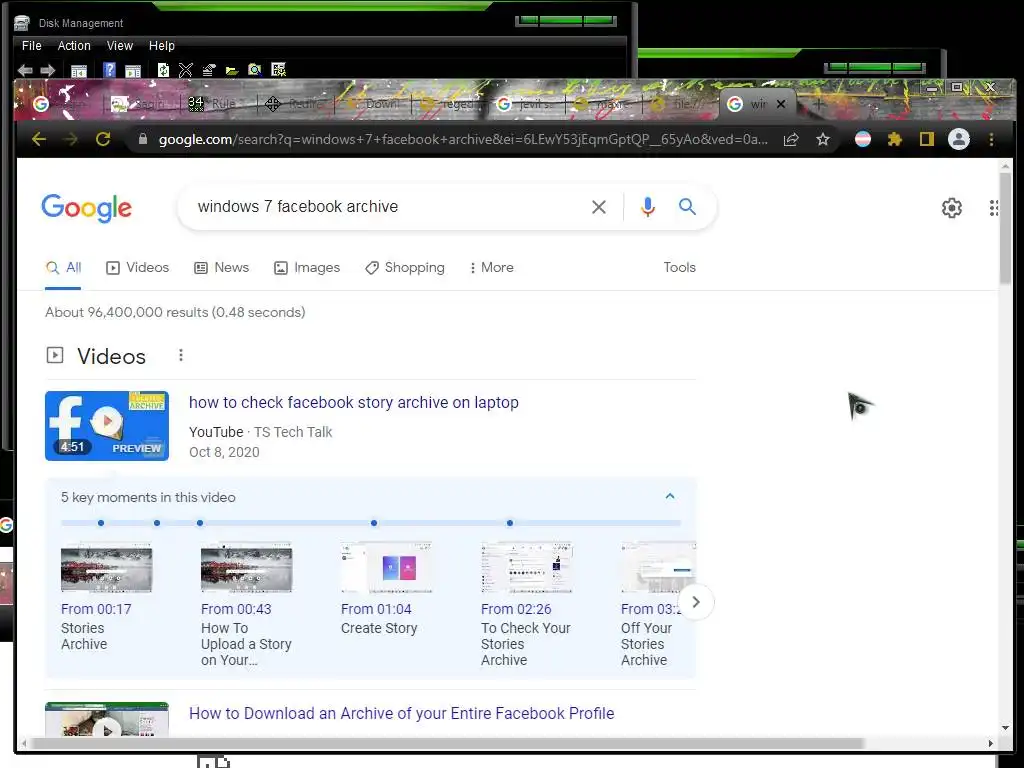Viewport: 1024px width, 768px height.
Task: Reload the Google search page
Action: [x=103, y=139]
